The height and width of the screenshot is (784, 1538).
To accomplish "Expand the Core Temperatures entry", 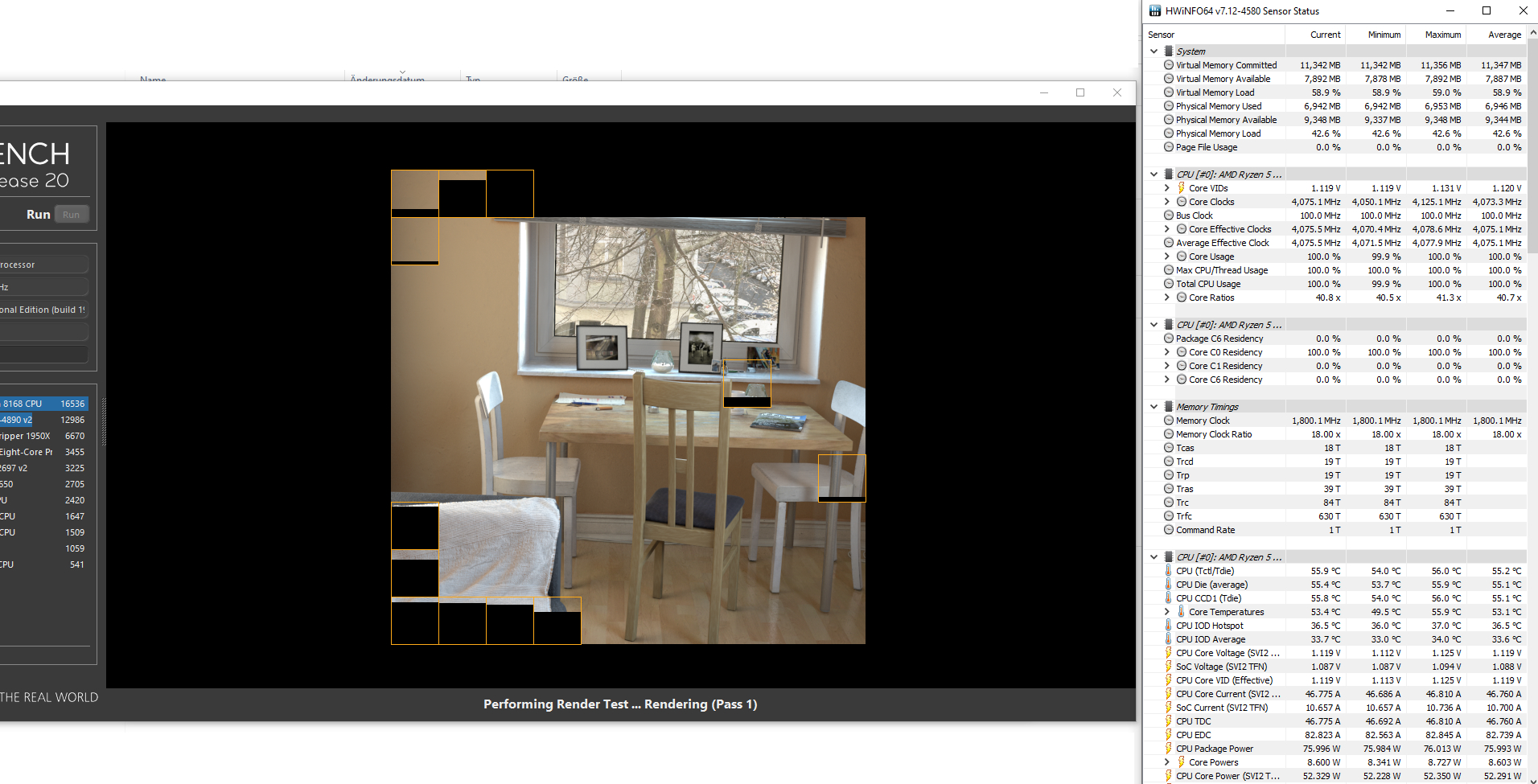I will [1166, 611].
